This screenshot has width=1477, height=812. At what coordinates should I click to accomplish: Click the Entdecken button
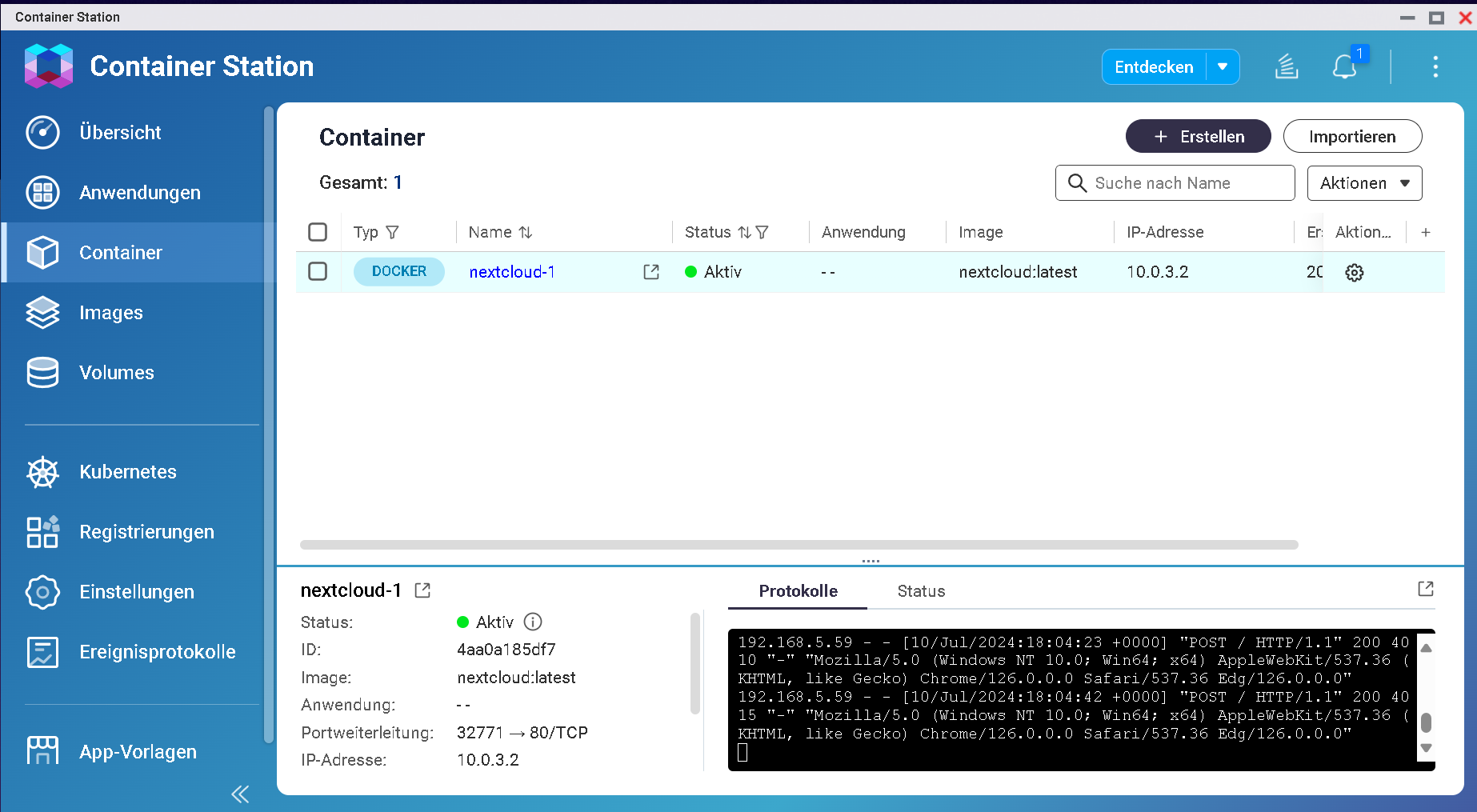(1154, 67)
